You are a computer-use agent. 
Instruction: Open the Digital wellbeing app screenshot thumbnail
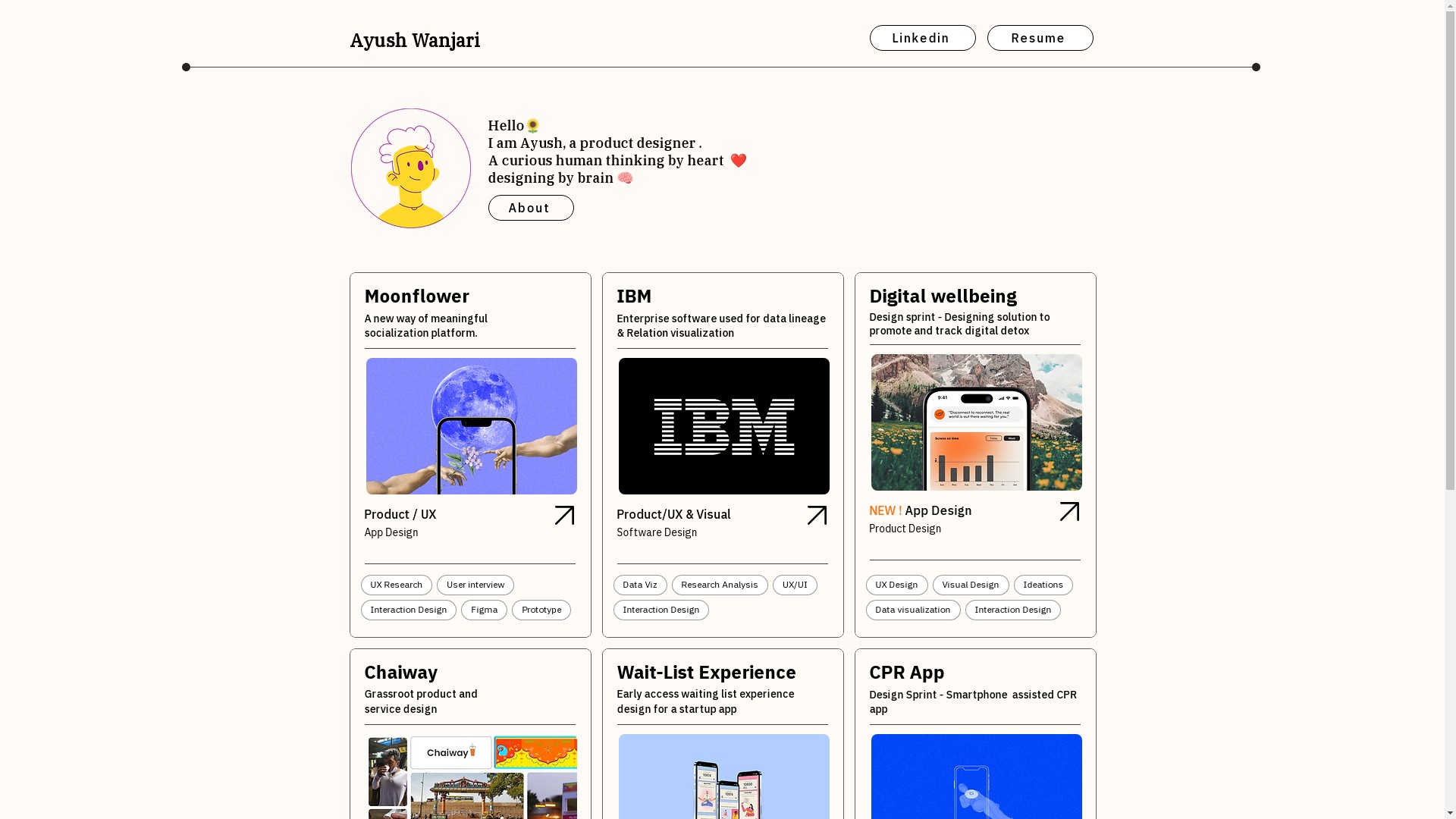point(976,422)
